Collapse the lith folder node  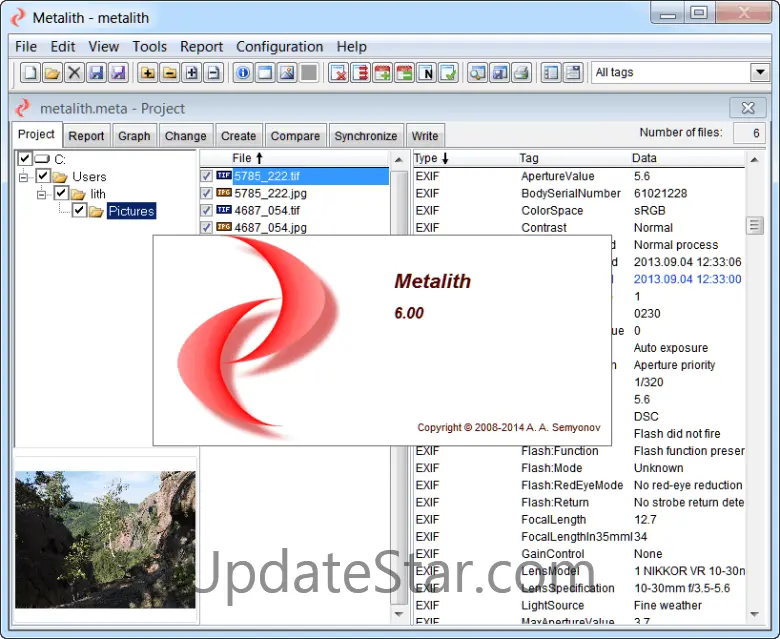coord(42,194)
